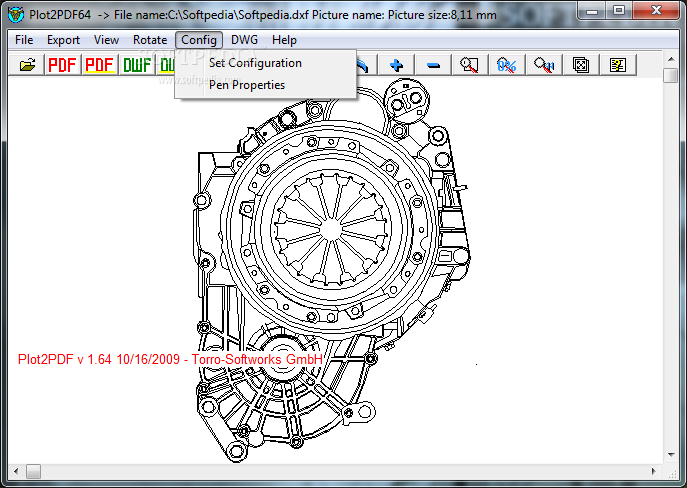Screen dimensions: 687x488
Task: Open the Help menu
Action: tap(284, 40)
